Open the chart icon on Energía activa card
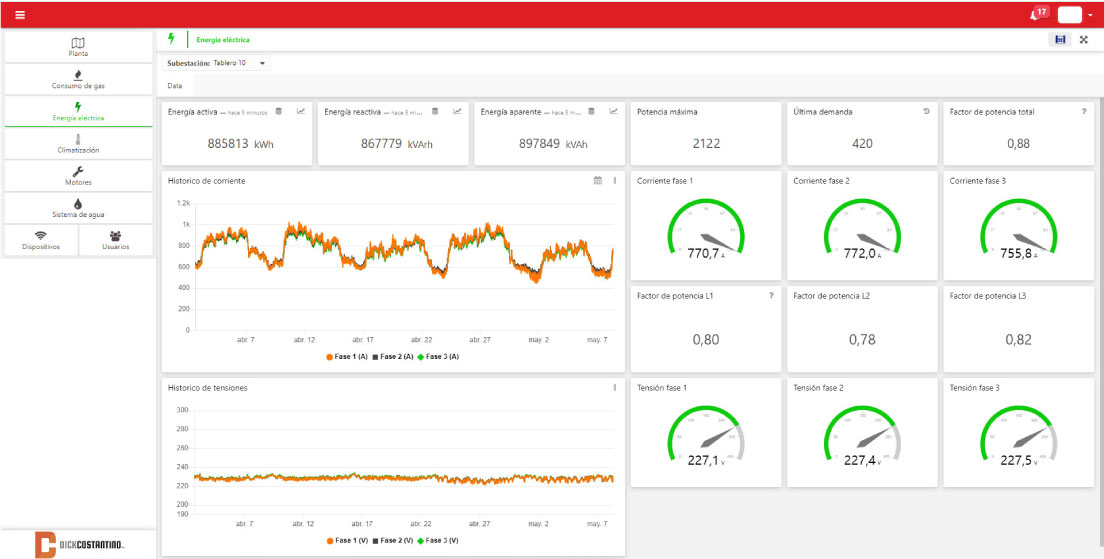The height and width of the screenshot is (559, 1104). 301,111
